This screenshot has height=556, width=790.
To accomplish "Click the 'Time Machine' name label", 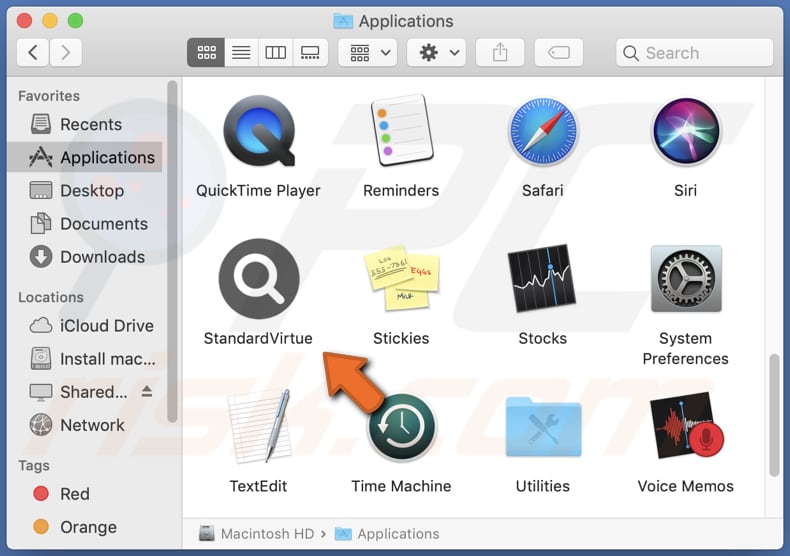I will (x=401, y=486).
